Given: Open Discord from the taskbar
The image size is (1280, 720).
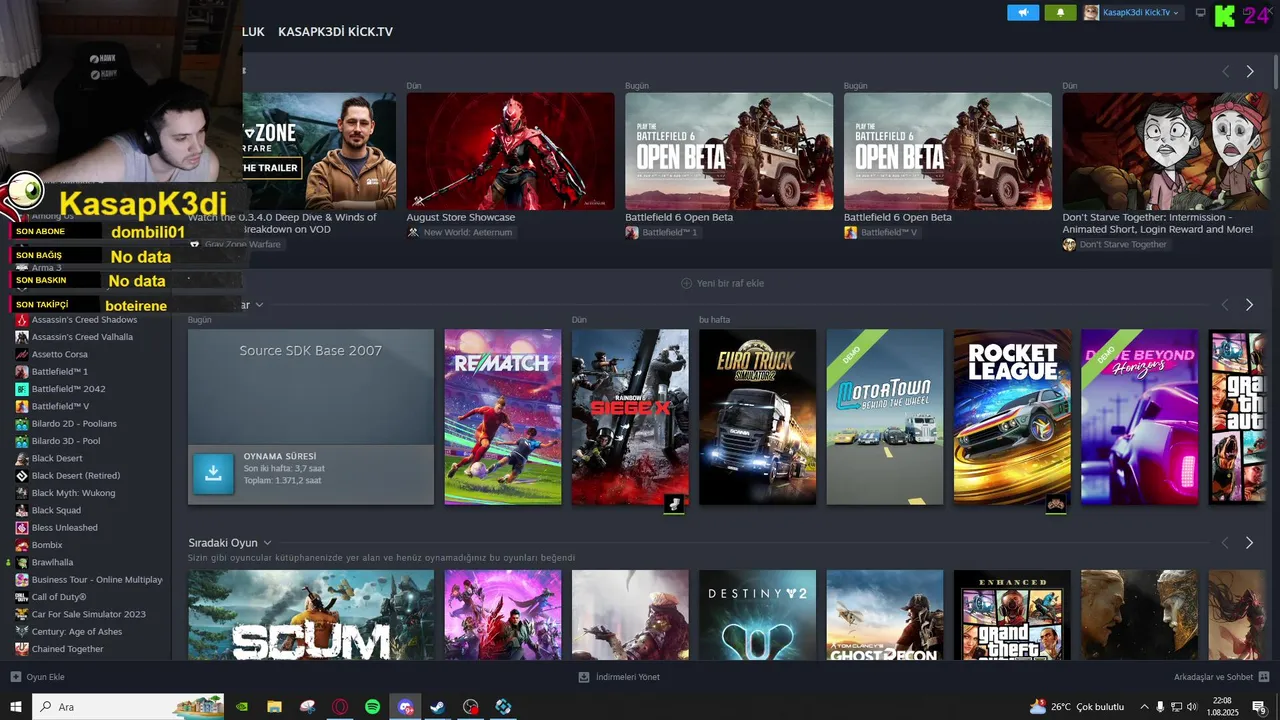Looking at the screenshot, I should (x=405, y=707).
